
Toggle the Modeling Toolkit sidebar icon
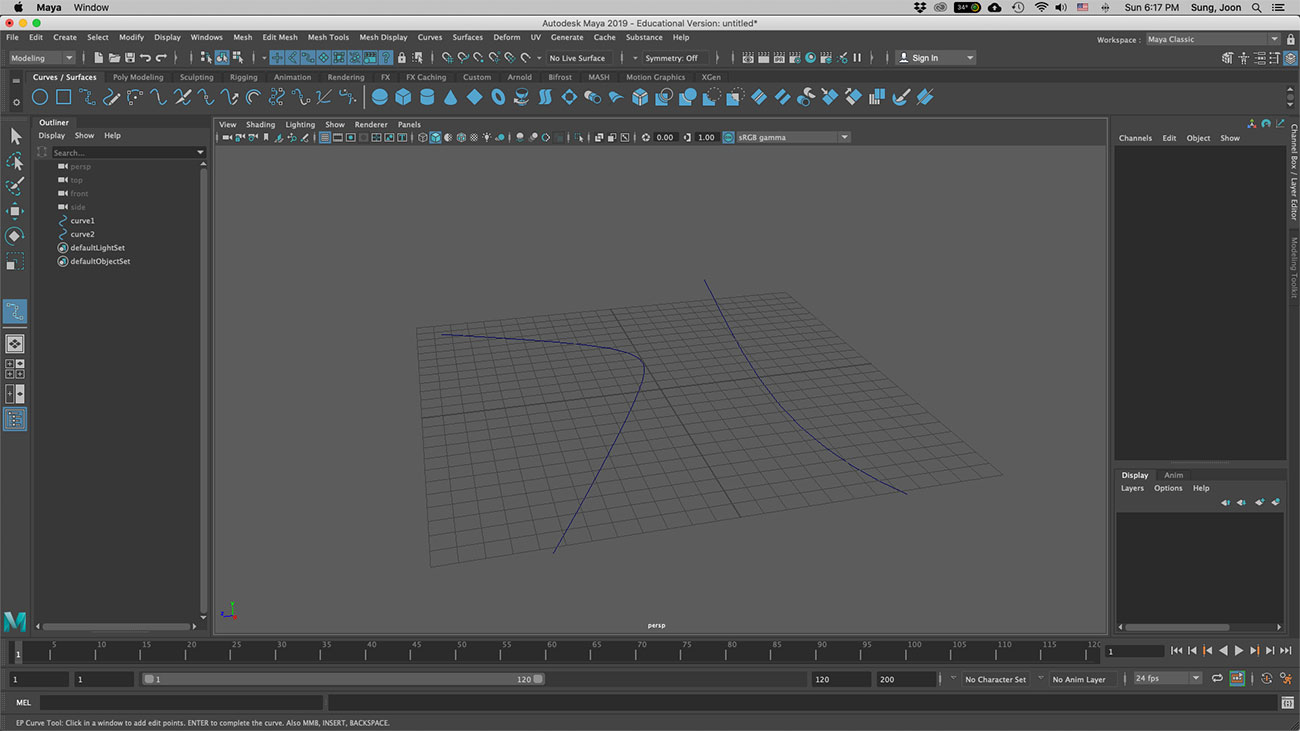pos(1227,58)
